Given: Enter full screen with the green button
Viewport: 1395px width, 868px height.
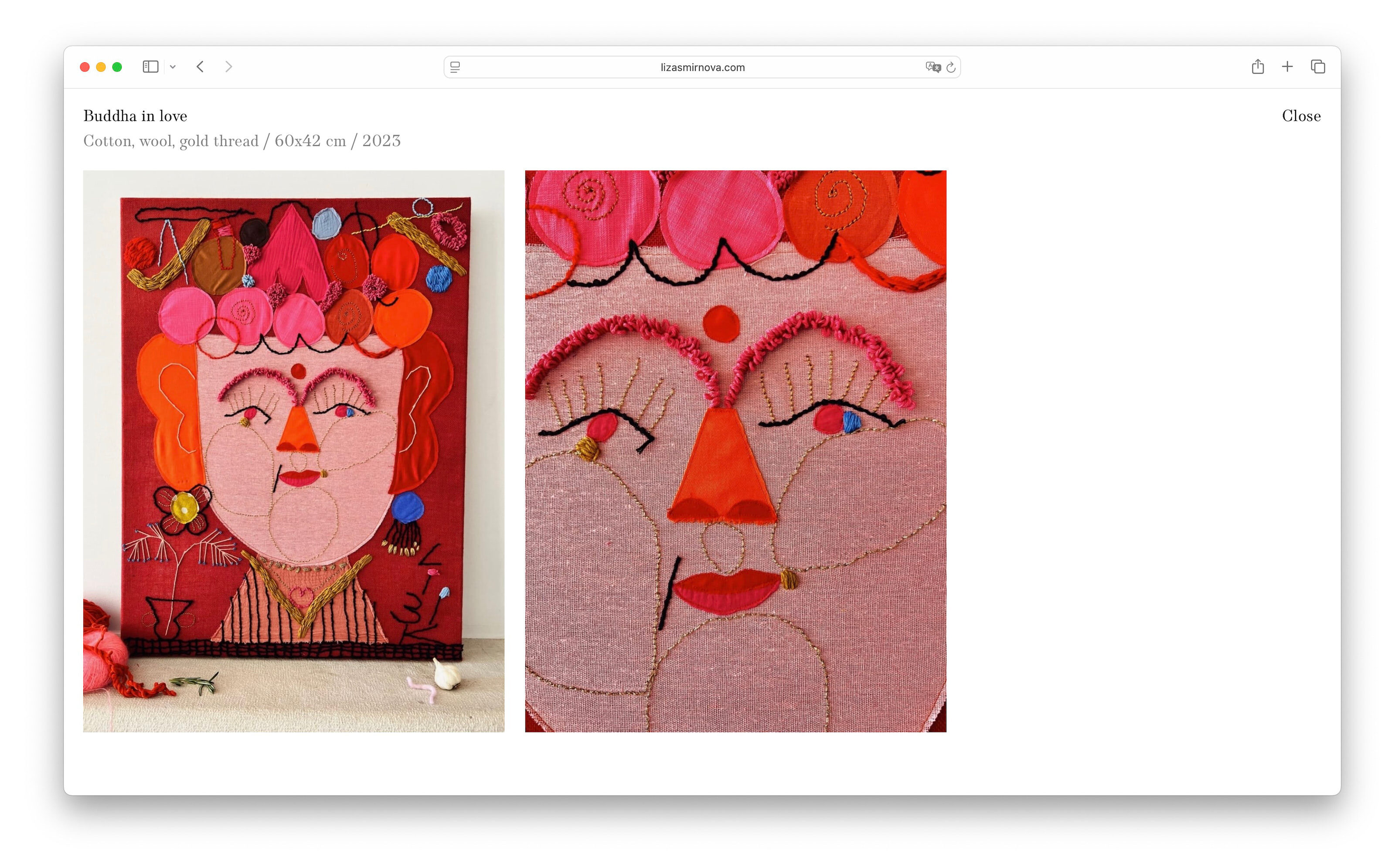Looking at the screenshot, I should click(x=117, y=67).
